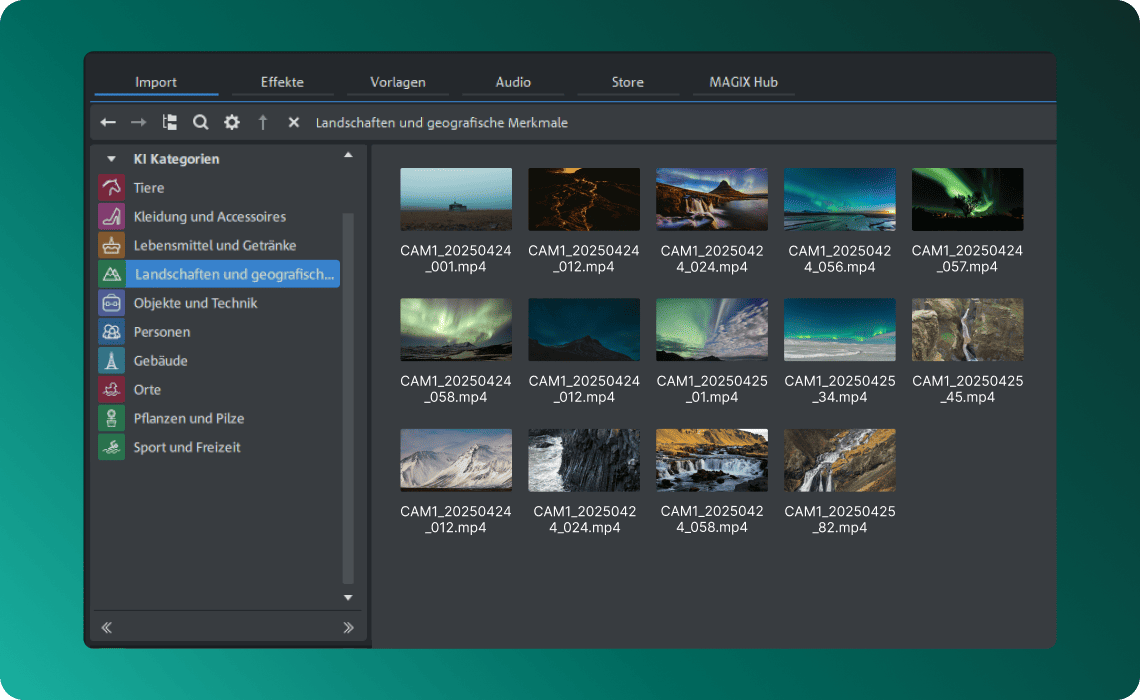
Task: Switch to the MAGIX Hub tab
Action: (743, 82)
